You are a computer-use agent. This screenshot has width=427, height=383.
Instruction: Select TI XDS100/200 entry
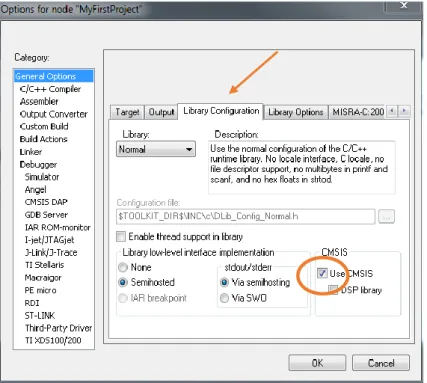[53, 340]
